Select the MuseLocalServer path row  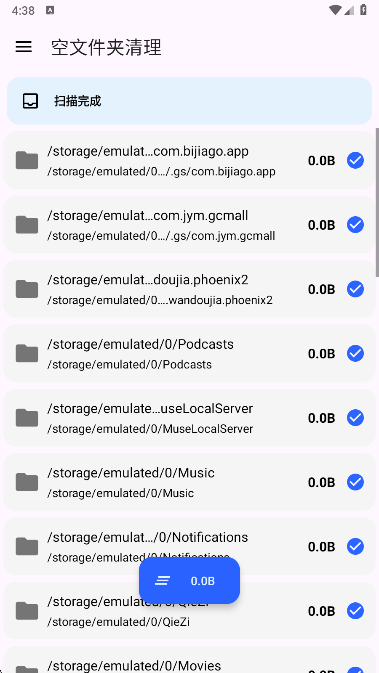189,417
